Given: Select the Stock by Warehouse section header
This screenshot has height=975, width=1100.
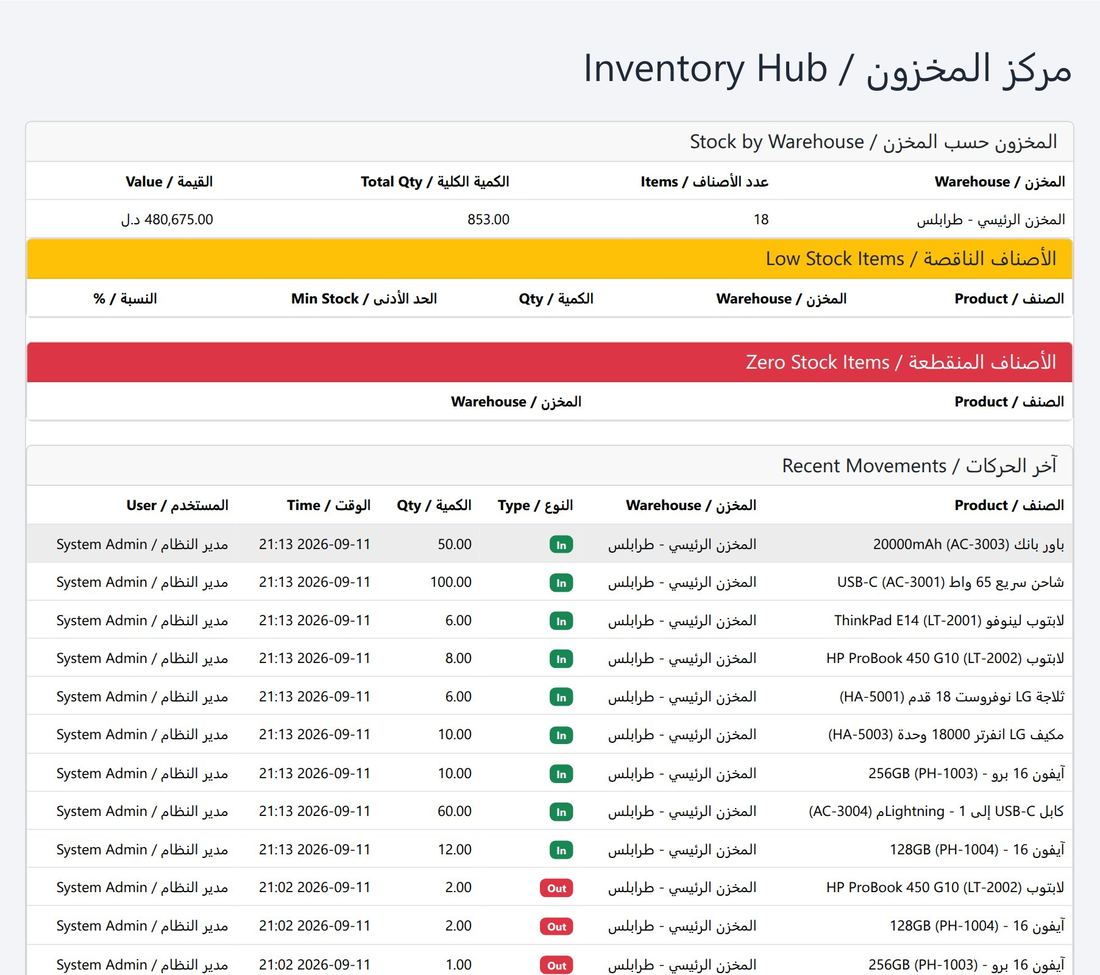Looking at the screenshot, I should (x=549, y=142).
